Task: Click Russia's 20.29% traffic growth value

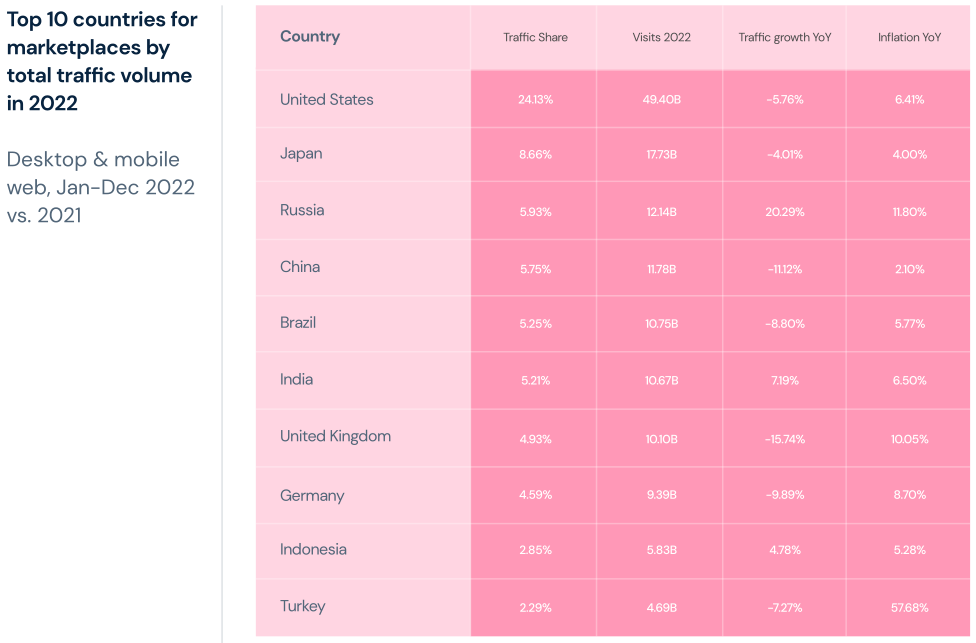Action: [785, 212]
